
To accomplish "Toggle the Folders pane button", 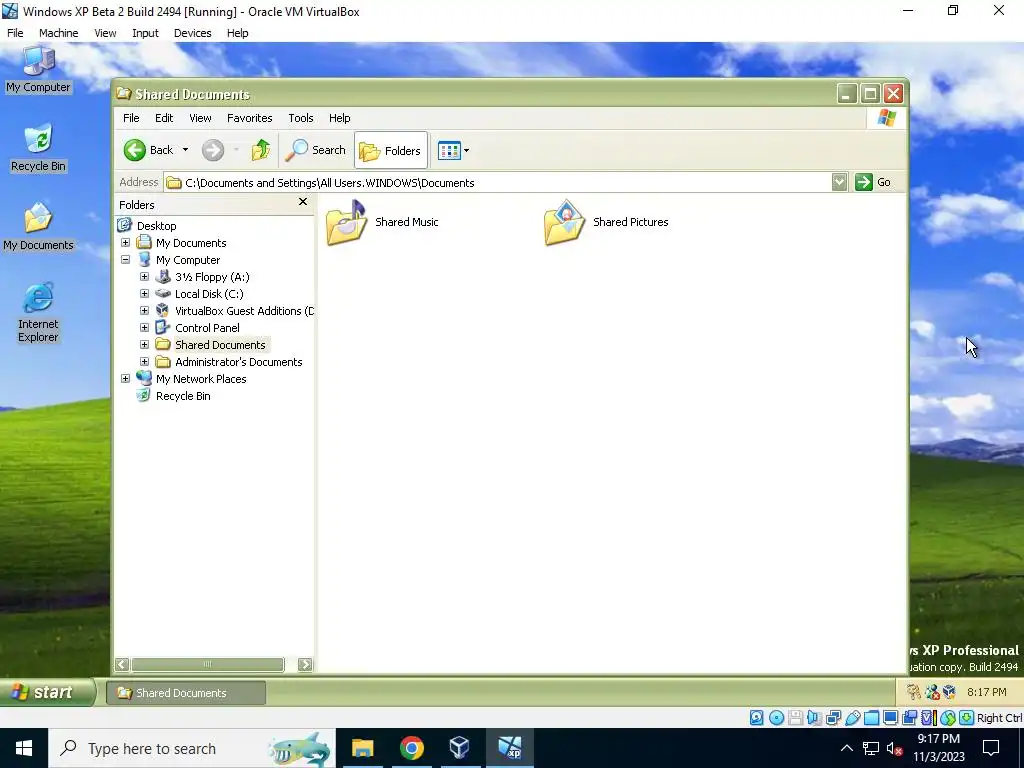I will point(391,150).
